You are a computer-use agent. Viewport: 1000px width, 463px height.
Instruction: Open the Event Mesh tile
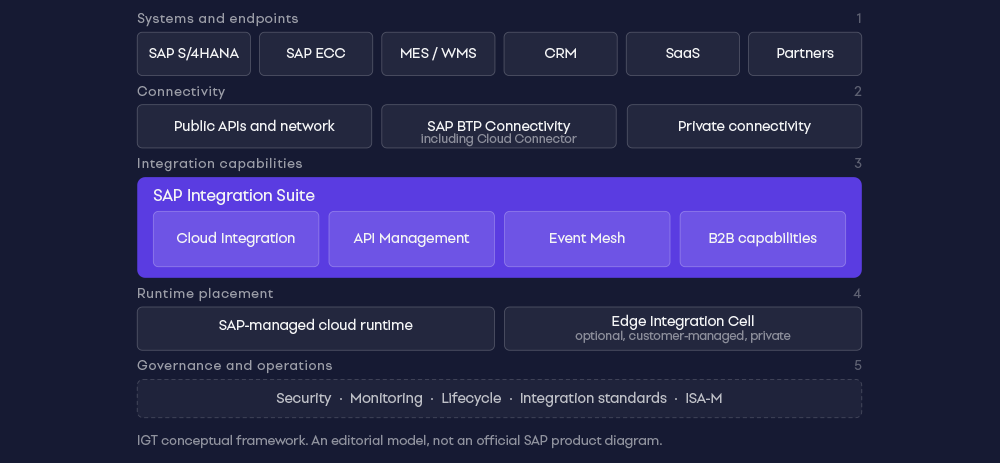point(587,239)
